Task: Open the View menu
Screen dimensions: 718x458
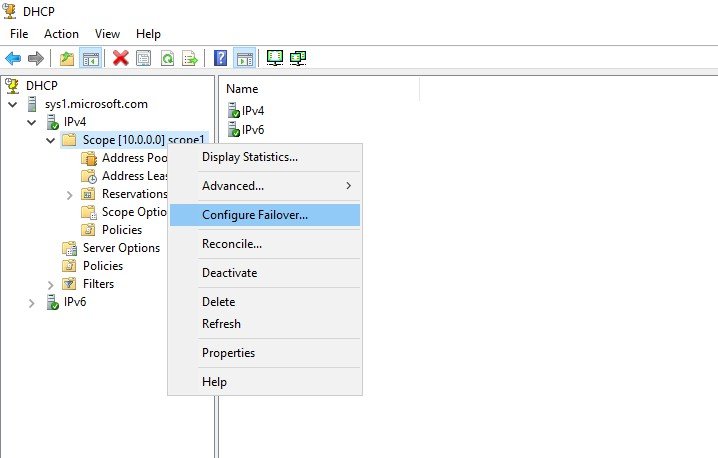Action: 108,34
